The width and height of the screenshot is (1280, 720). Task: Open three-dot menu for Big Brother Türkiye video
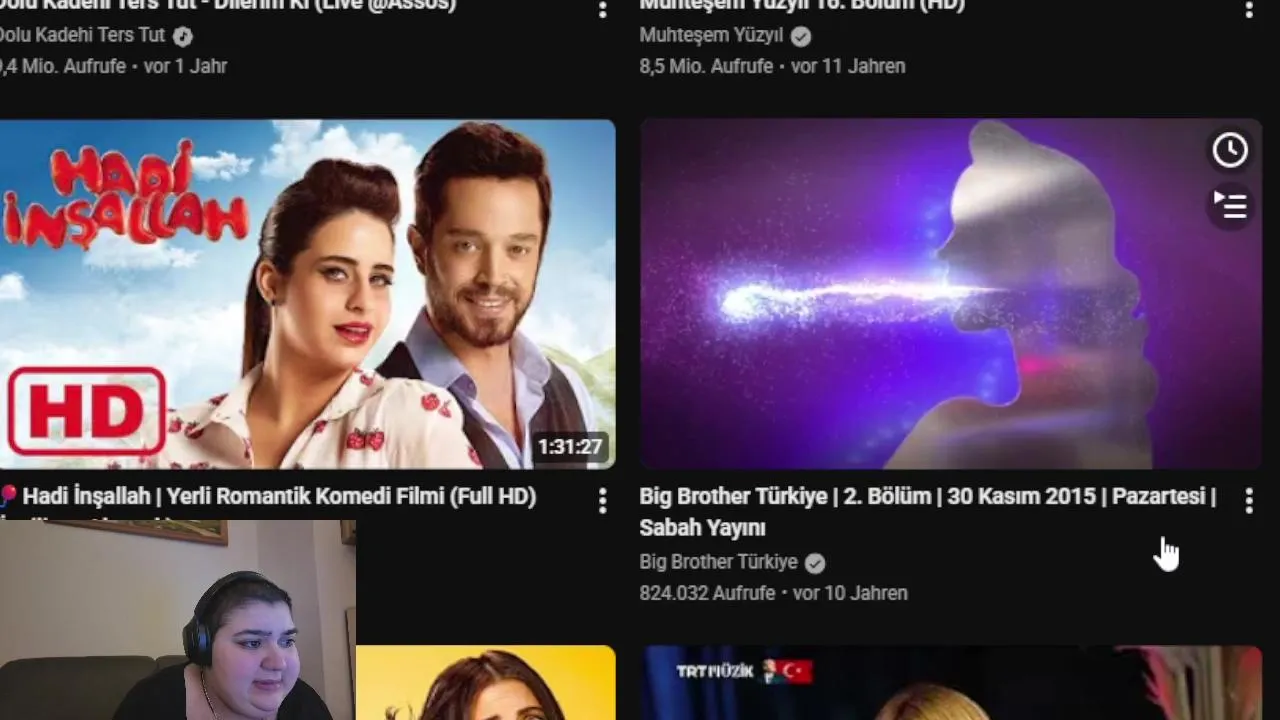coord(1249,501)
